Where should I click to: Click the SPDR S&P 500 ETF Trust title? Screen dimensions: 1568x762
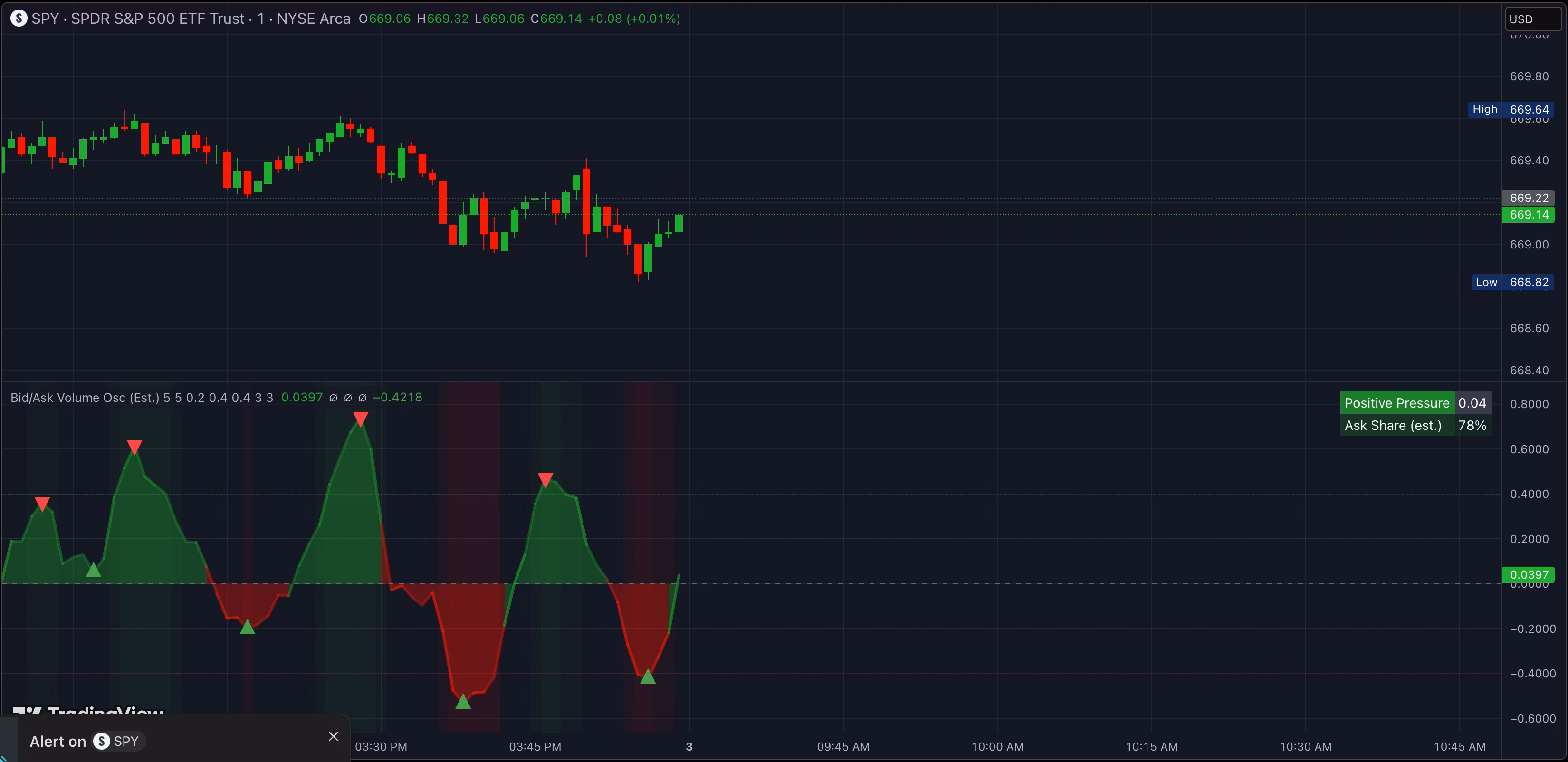pyautogui.click(x=157, y=18)
